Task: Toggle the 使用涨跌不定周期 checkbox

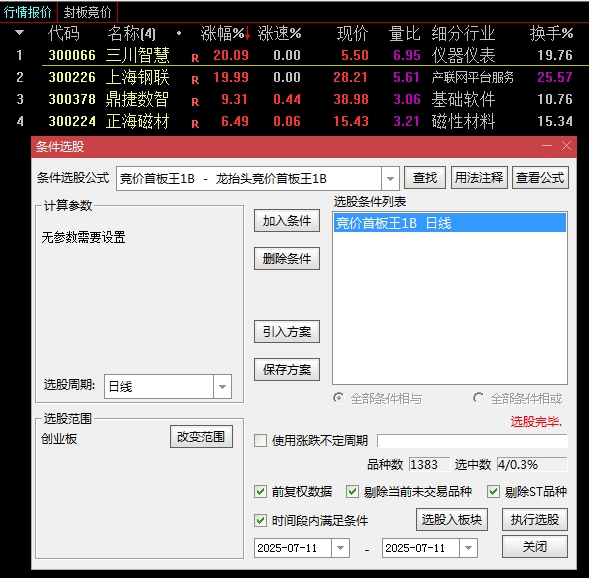Action: pos(260,440)
